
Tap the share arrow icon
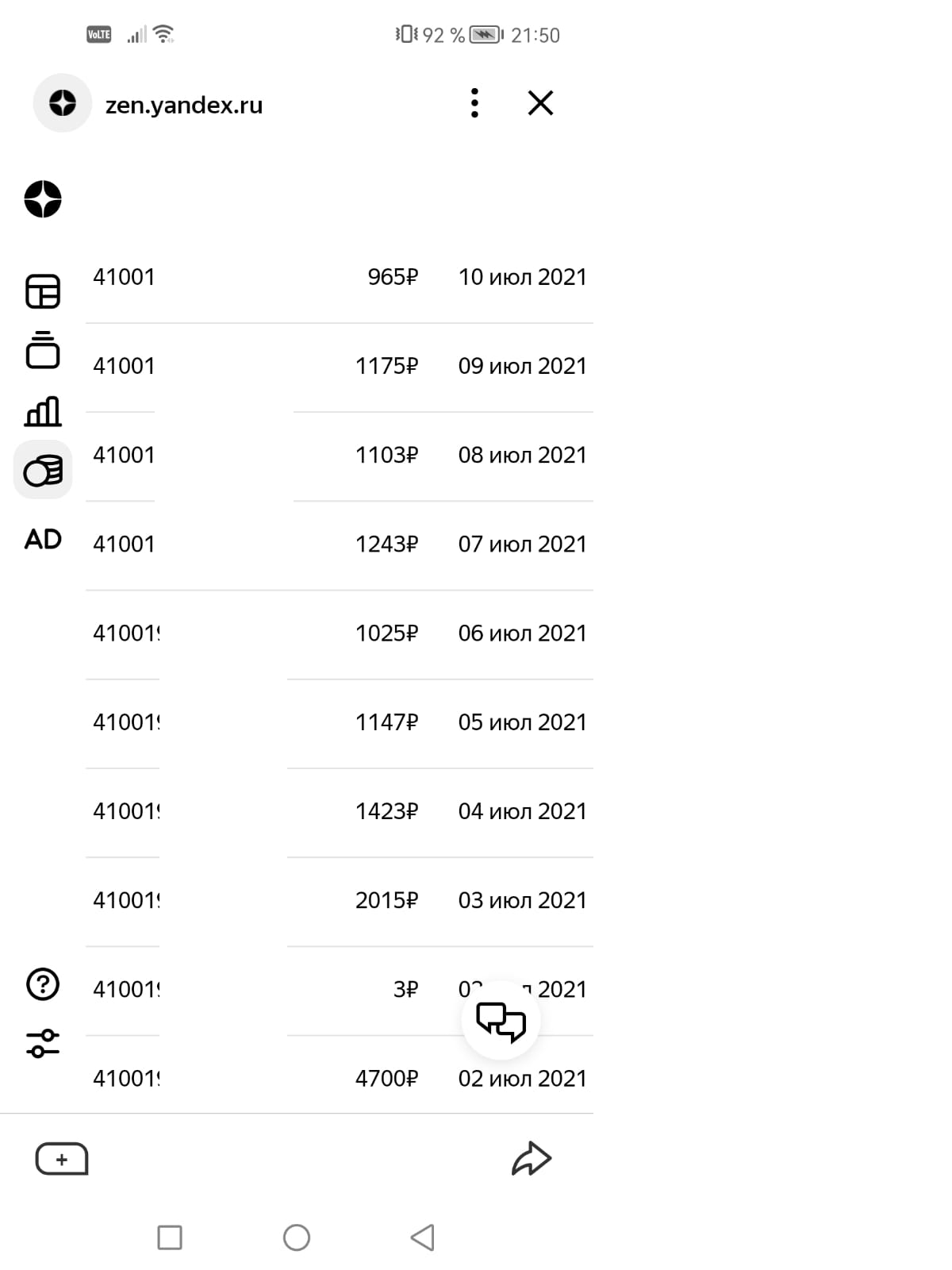click(531, 1158)
